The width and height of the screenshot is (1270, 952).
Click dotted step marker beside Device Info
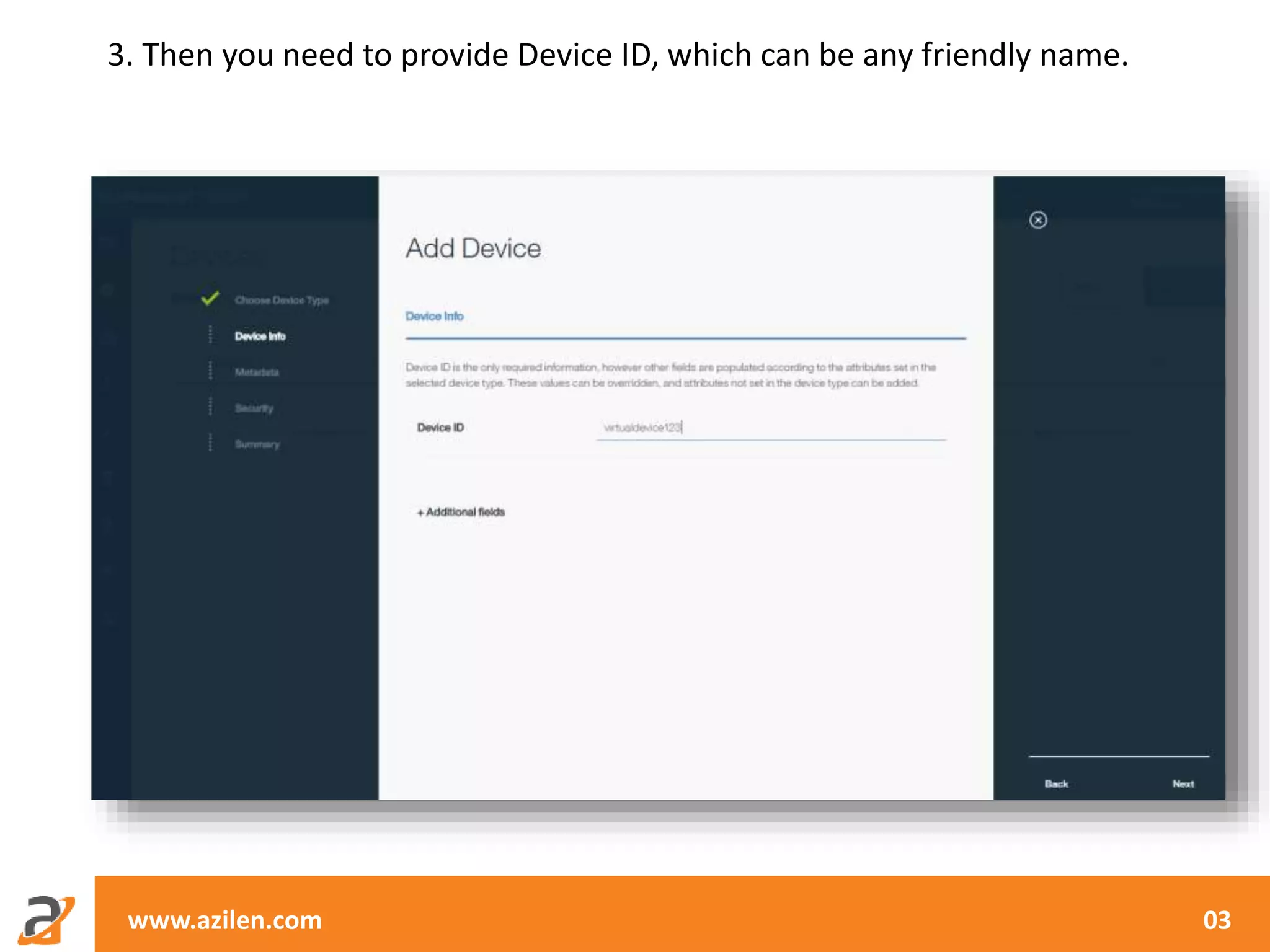tap(210, 335)
